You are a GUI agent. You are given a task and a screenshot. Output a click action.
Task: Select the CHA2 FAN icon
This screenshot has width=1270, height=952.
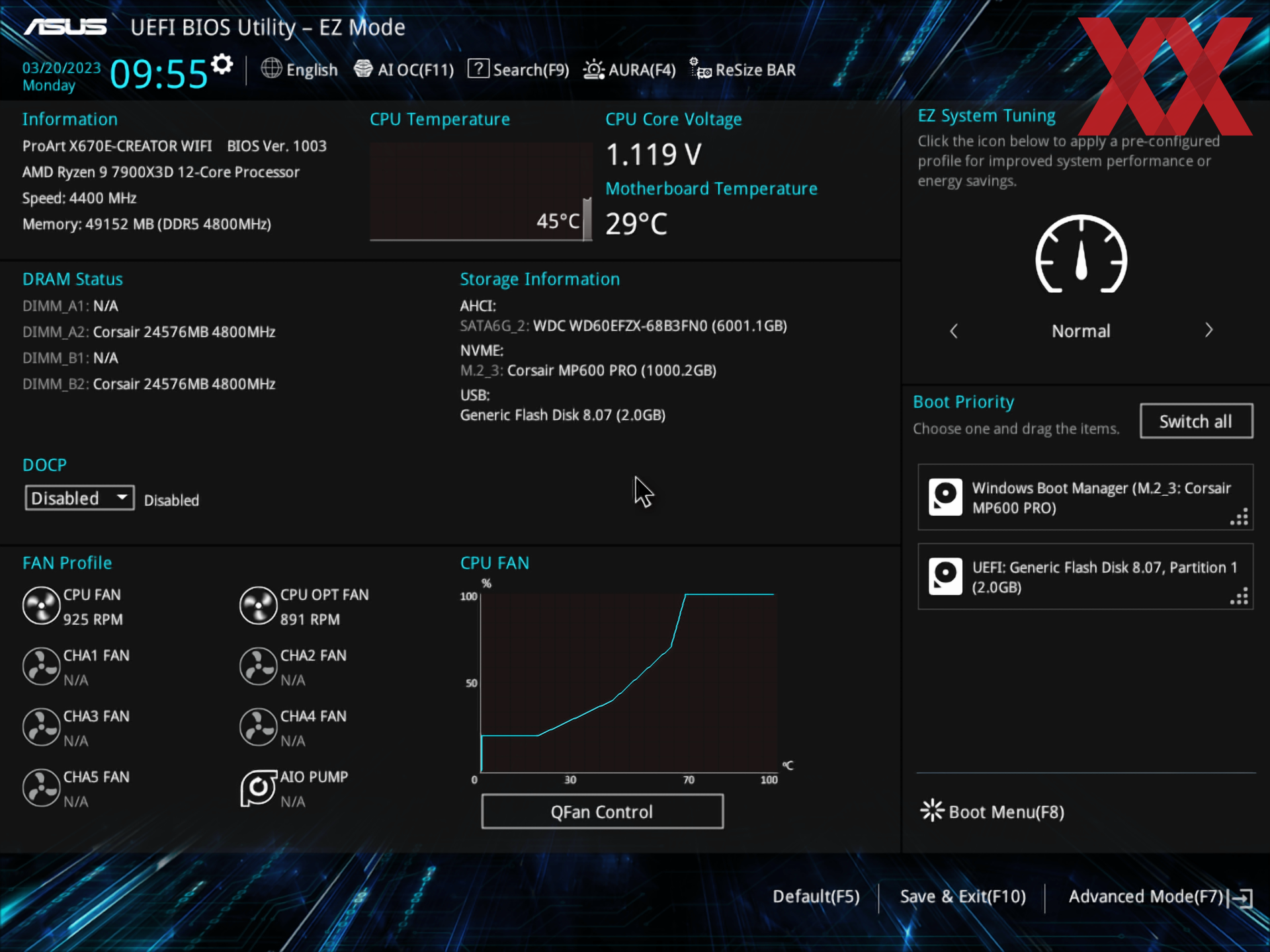(x=258, y=666)
